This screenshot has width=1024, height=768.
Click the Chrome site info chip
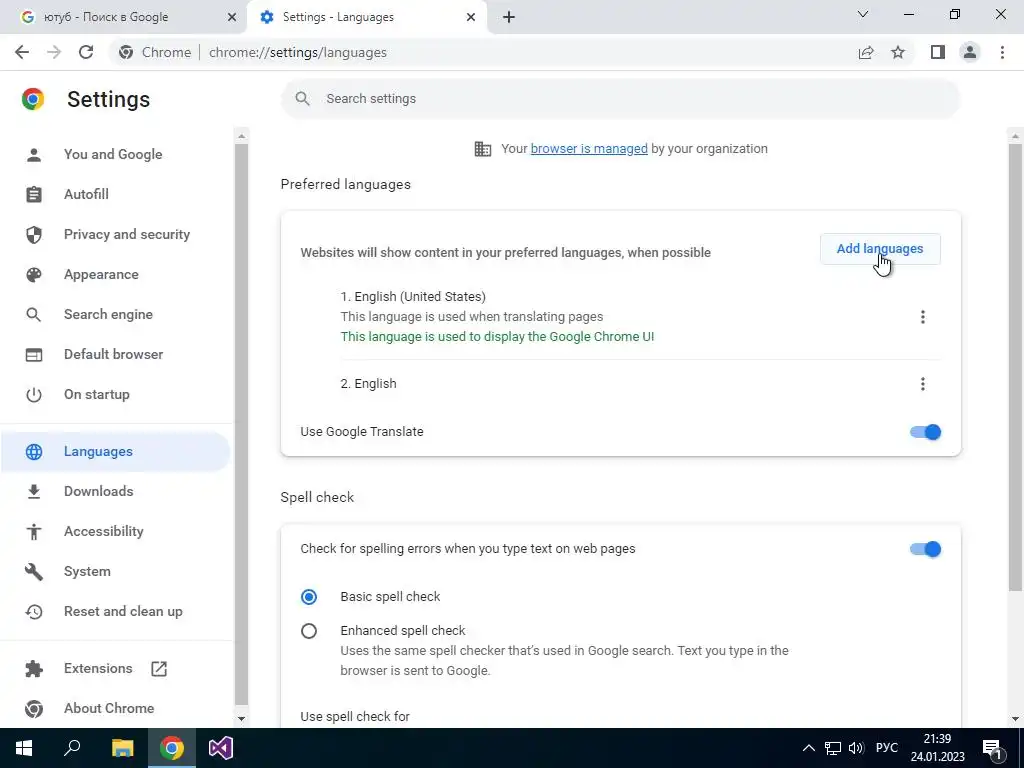click(x=155, y=52)
